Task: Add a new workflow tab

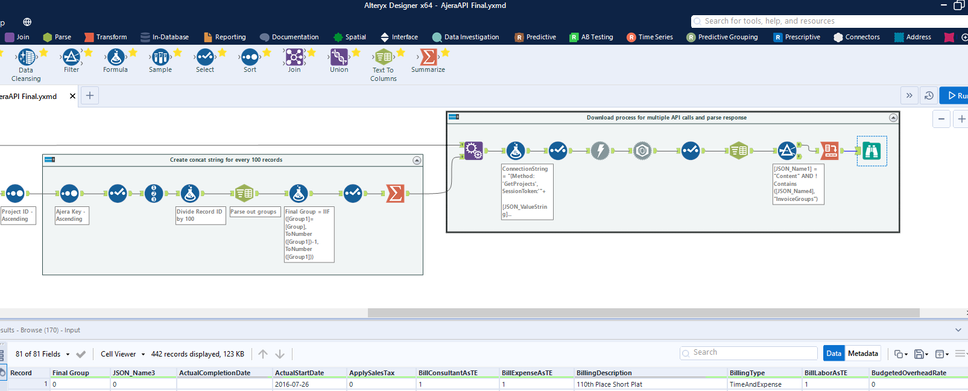Action: pos(90,96)
